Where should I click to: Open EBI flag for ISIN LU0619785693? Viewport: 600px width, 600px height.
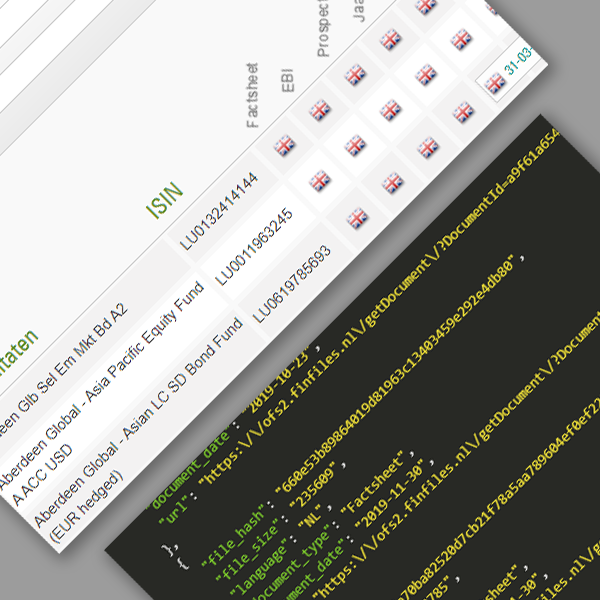click(x=392, y=183)
